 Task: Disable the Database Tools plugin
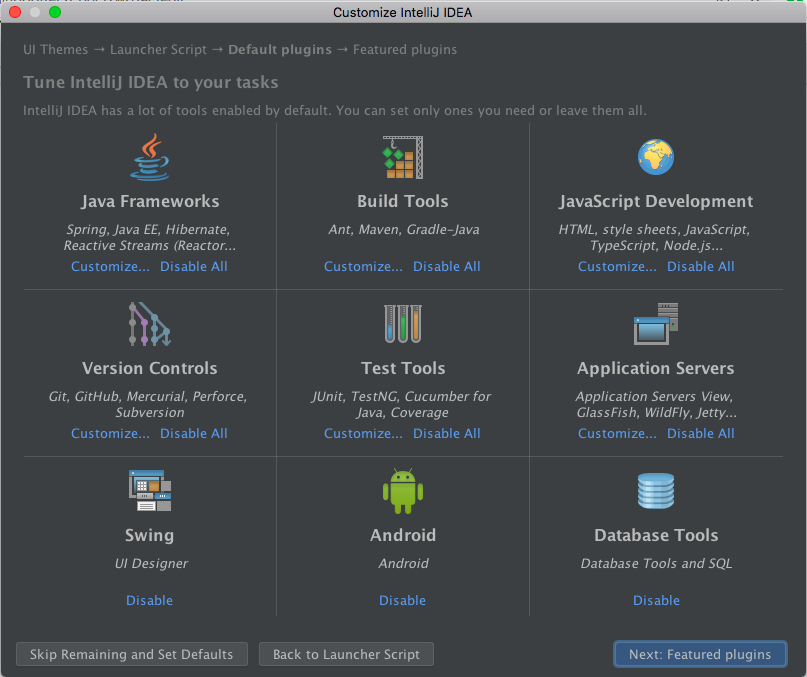click(x=656, y=600)
